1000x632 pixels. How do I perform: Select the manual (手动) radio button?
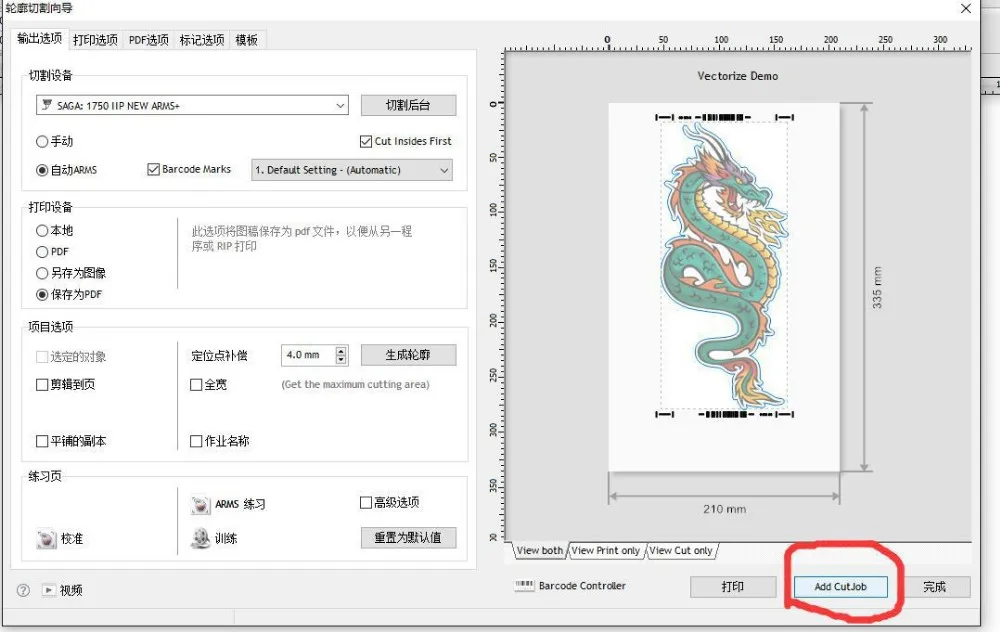click(42, 141)
